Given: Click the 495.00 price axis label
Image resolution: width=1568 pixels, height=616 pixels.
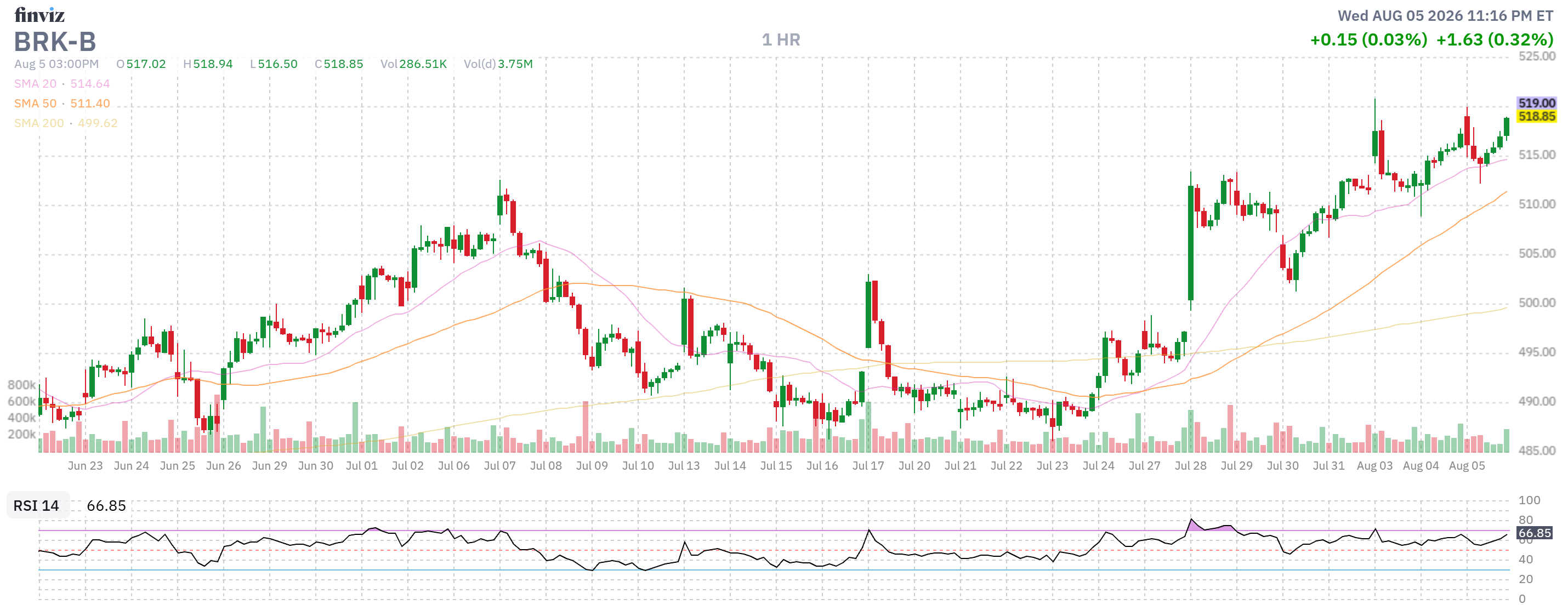Looking at the screenshot, I should (x=1537, y=352).
